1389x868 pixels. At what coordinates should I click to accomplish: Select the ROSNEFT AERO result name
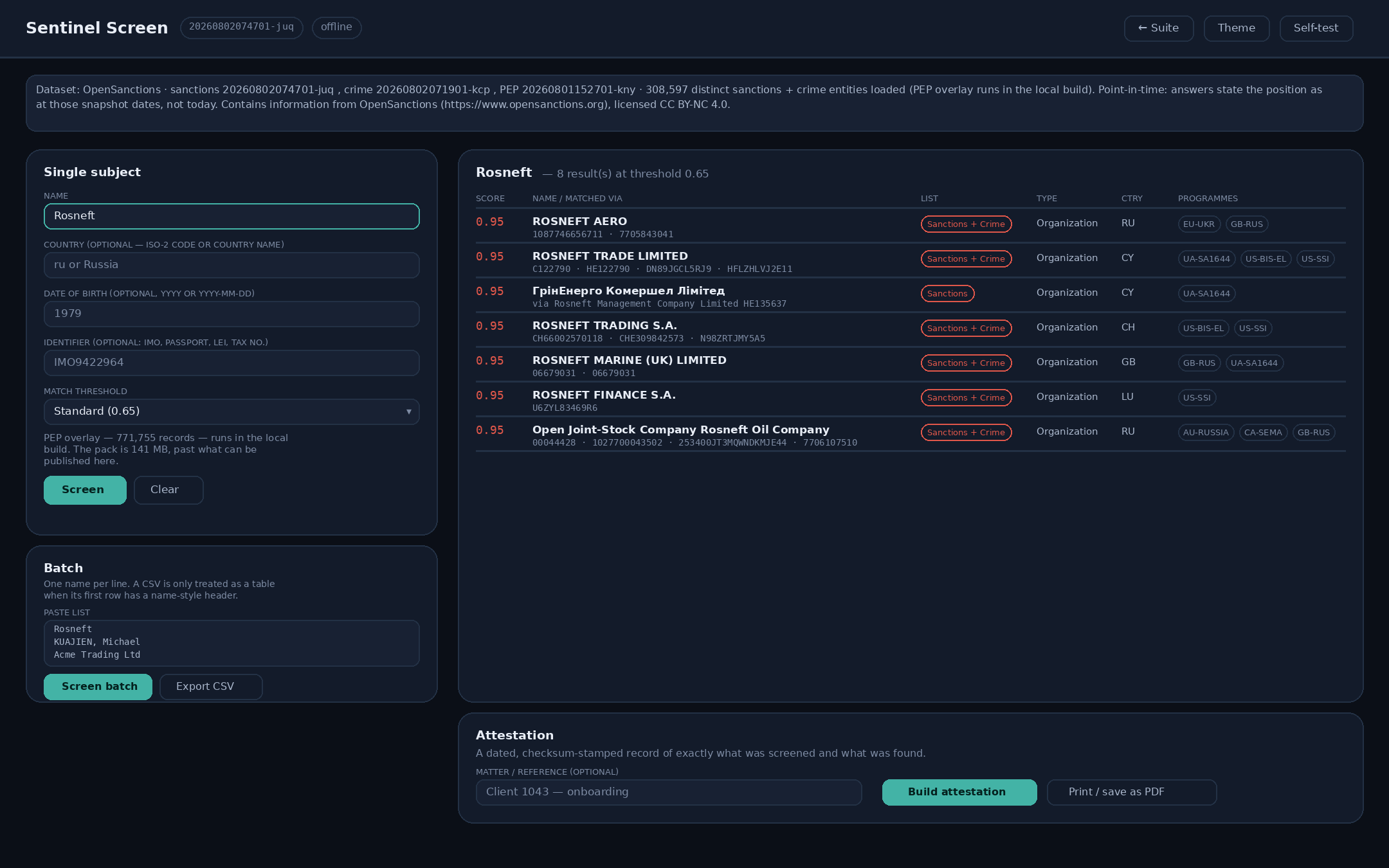579,221
